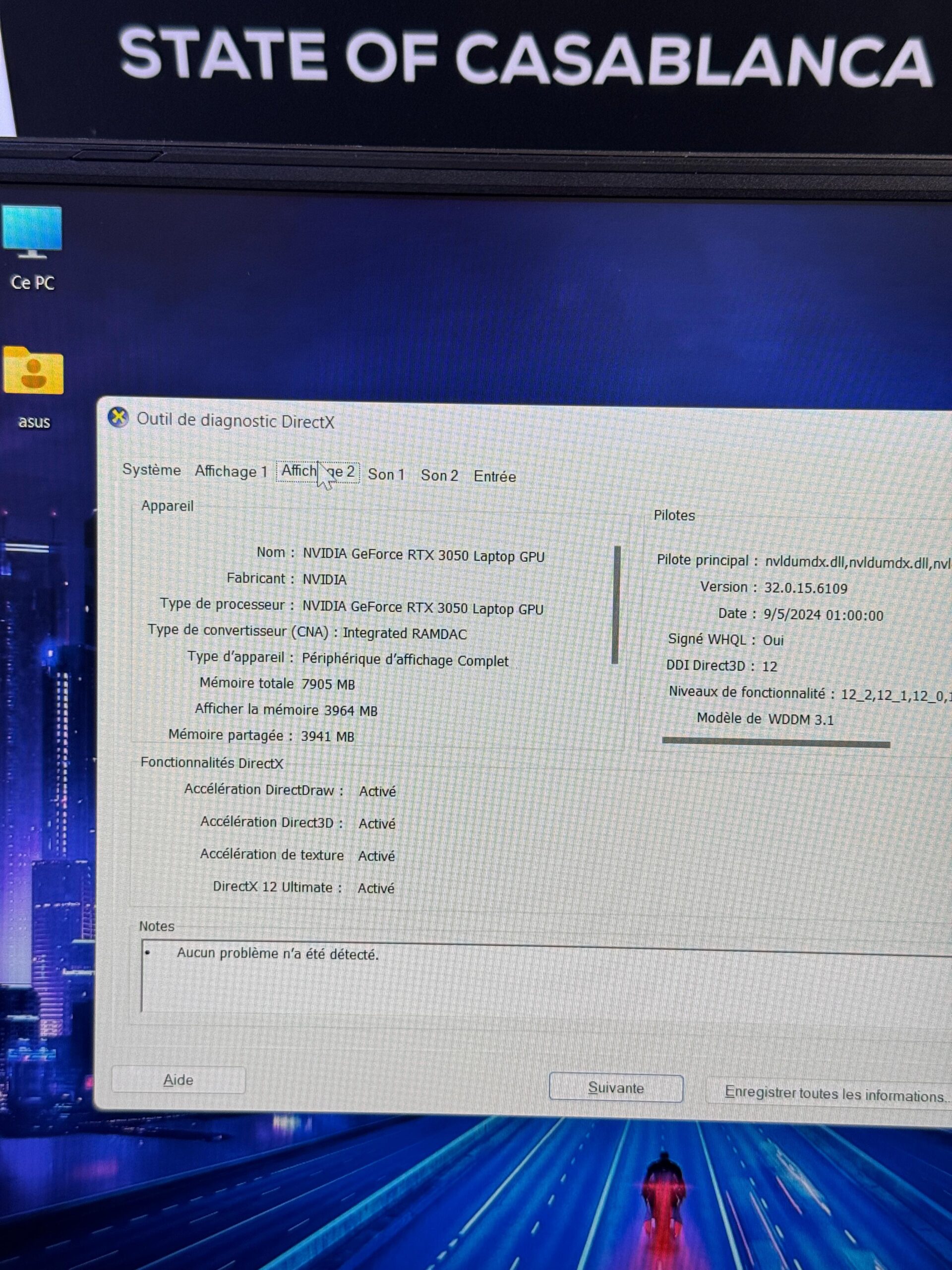This screenshot has height=1270, width=952.
Task: Switch to the Système tab
Action: point(152,470)
